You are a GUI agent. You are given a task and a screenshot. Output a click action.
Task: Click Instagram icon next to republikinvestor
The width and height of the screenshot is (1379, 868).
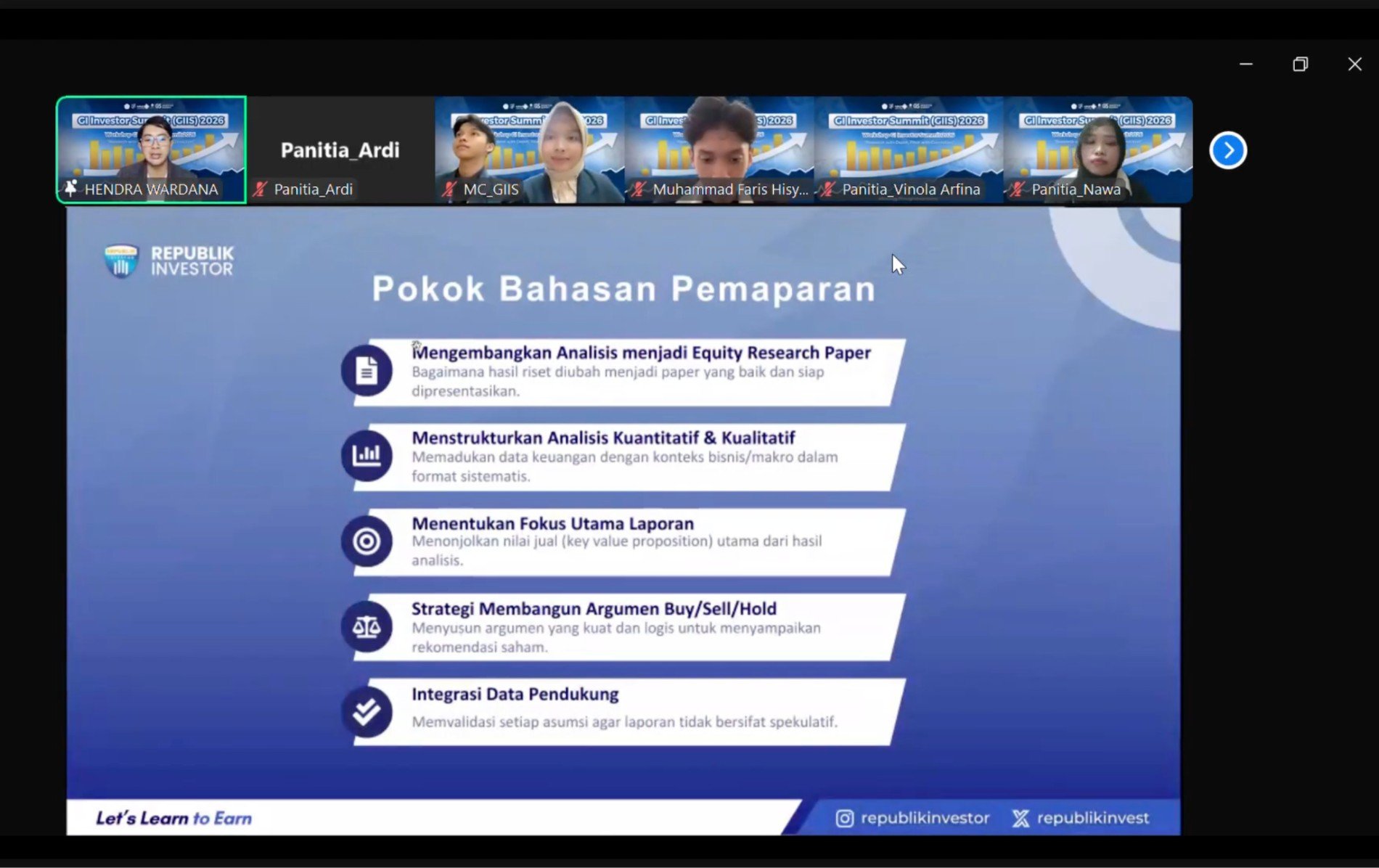[844, 819]
